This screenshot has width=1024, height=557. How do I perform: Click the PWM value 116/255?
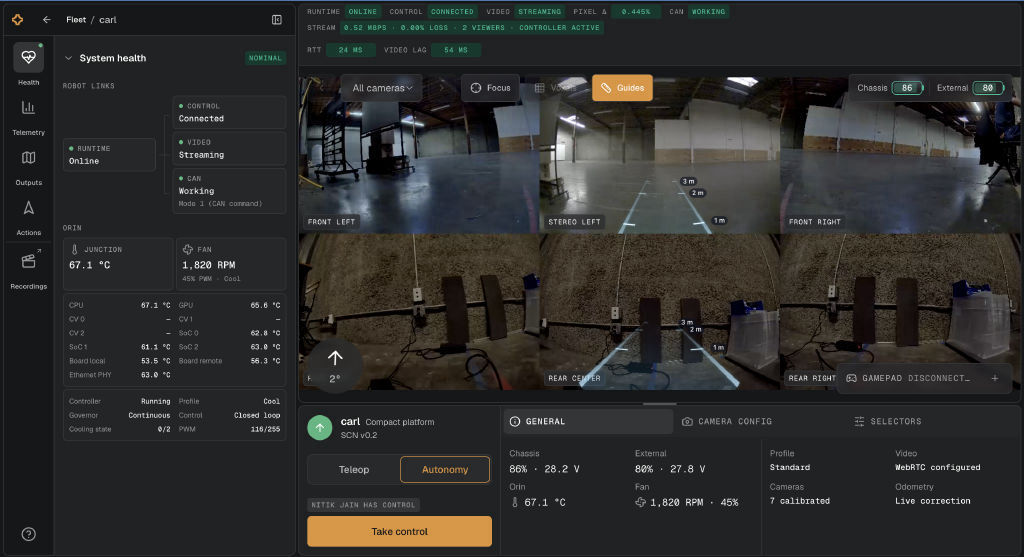[x=265, y=429]
